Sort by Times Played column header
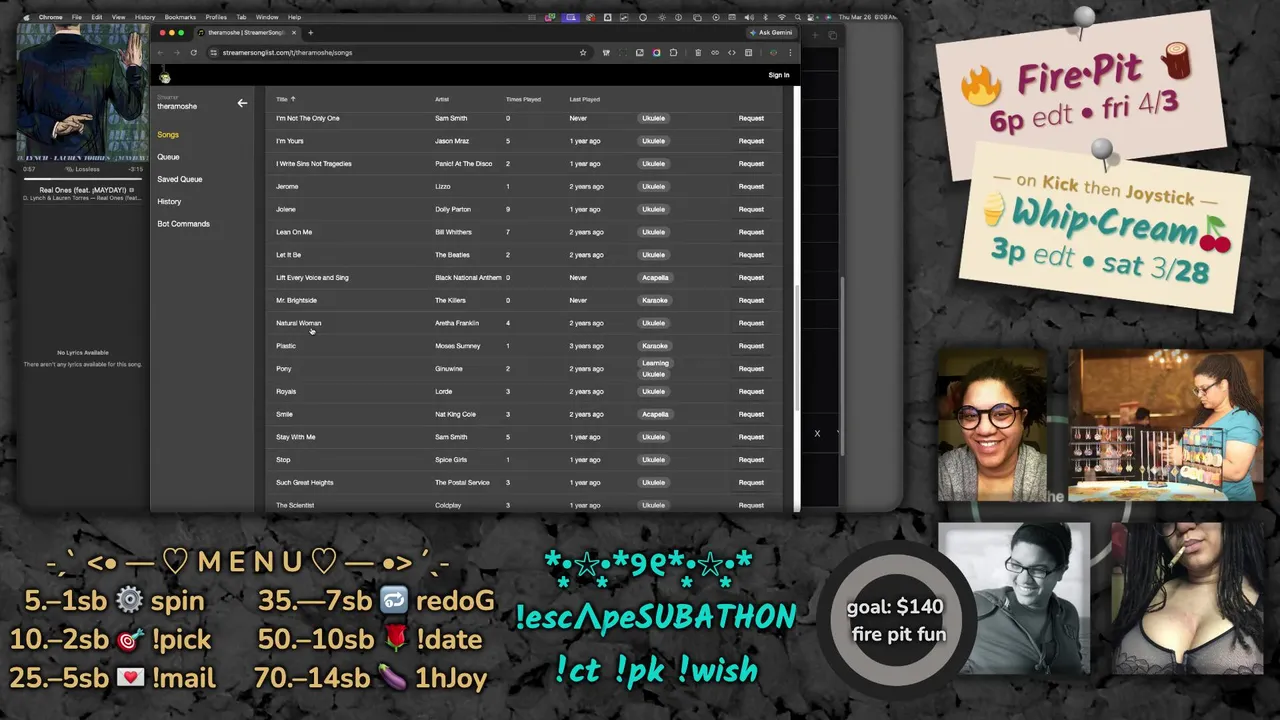Image resolution: width=1280 pixels, height=720 pixels. [x=523, y=99]
